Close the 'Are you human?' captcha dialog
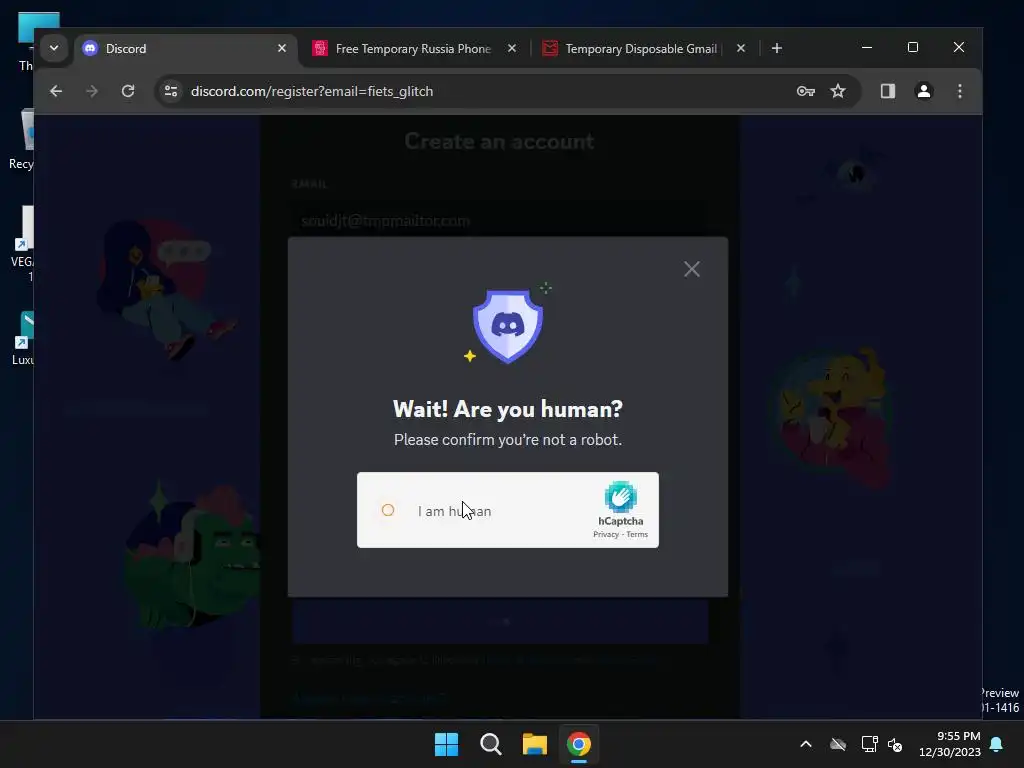 692,269
